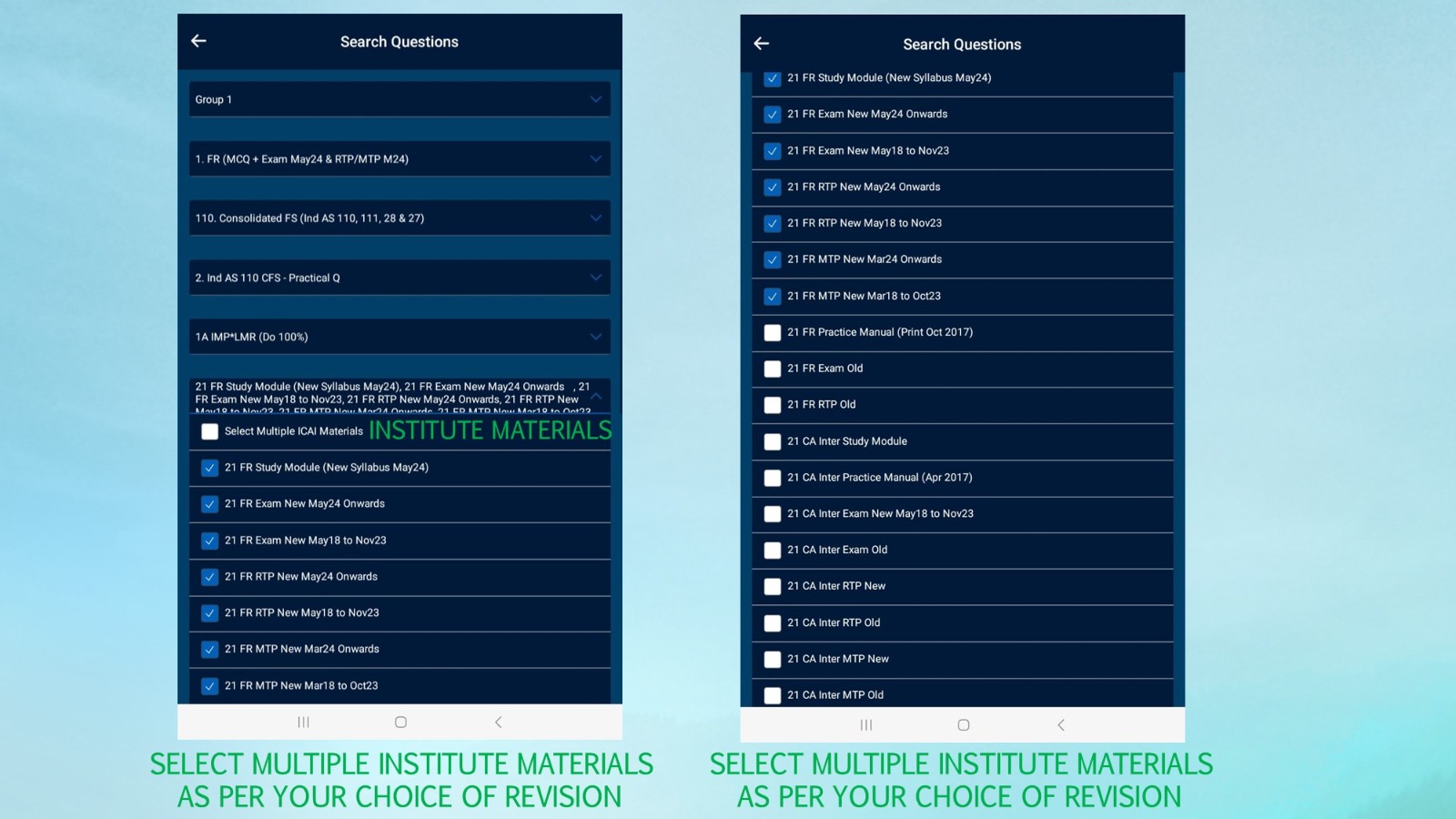Click '21 FR Exam New May18 to Nov23' text, left screen
This screenshot has width=1456, height=819.
coord(306,541)
